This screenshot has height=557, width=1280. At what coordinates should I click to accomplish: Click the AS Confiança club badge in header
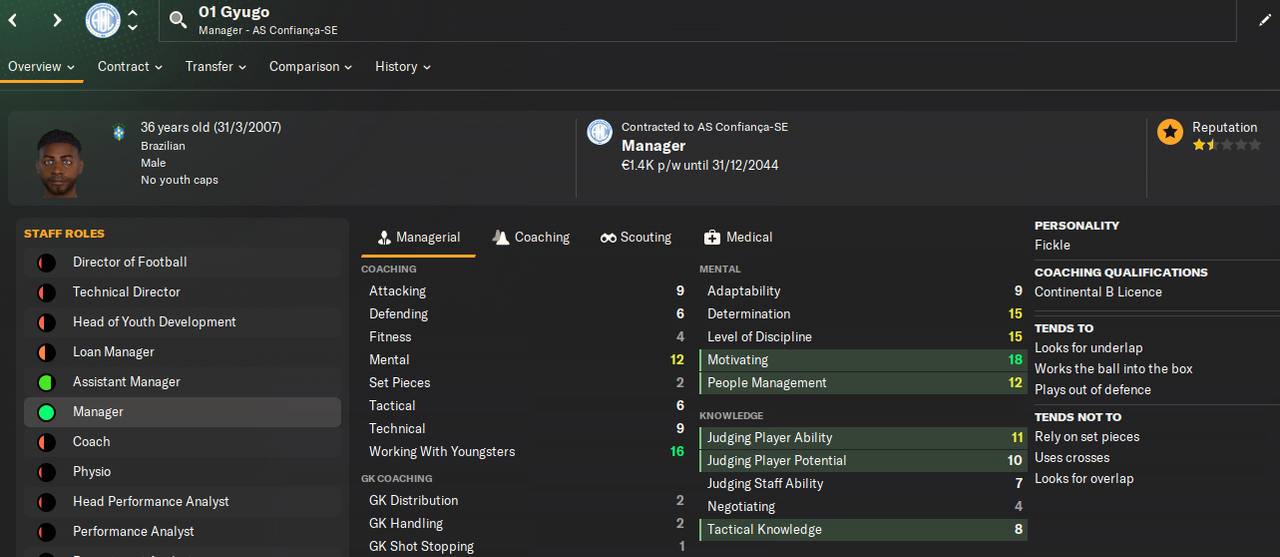coord(103,20)
